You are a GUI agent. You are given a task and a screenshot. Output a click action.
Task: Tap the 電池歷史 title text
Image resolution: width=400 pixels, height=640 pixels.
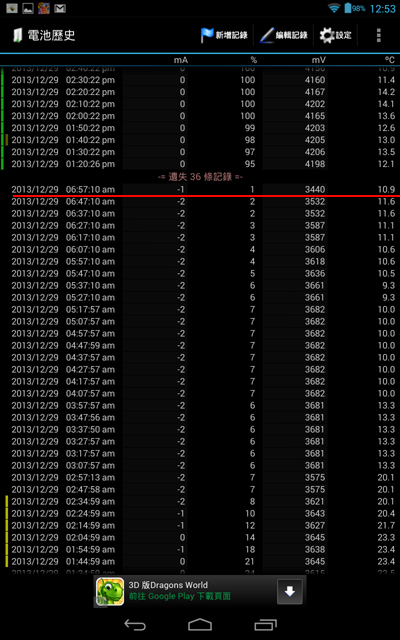(51, 36)
